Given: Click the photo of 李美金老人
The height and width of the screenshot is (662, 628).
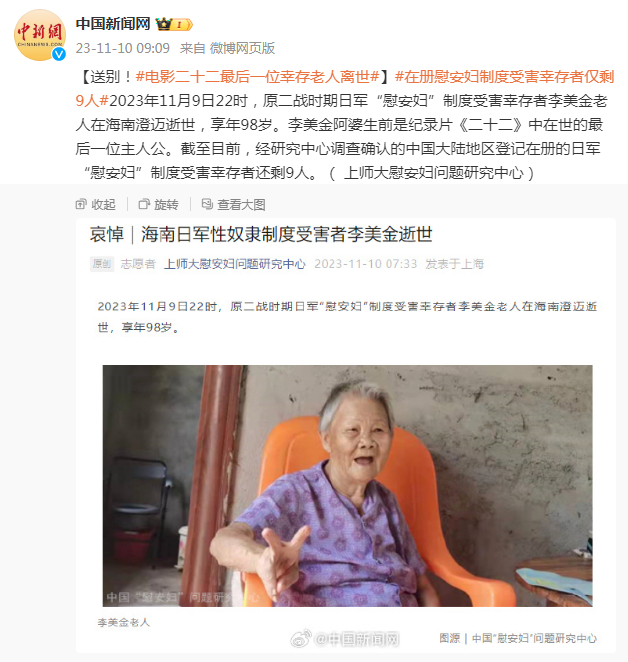Looking at the screenshot, I should tap(347, 486).
